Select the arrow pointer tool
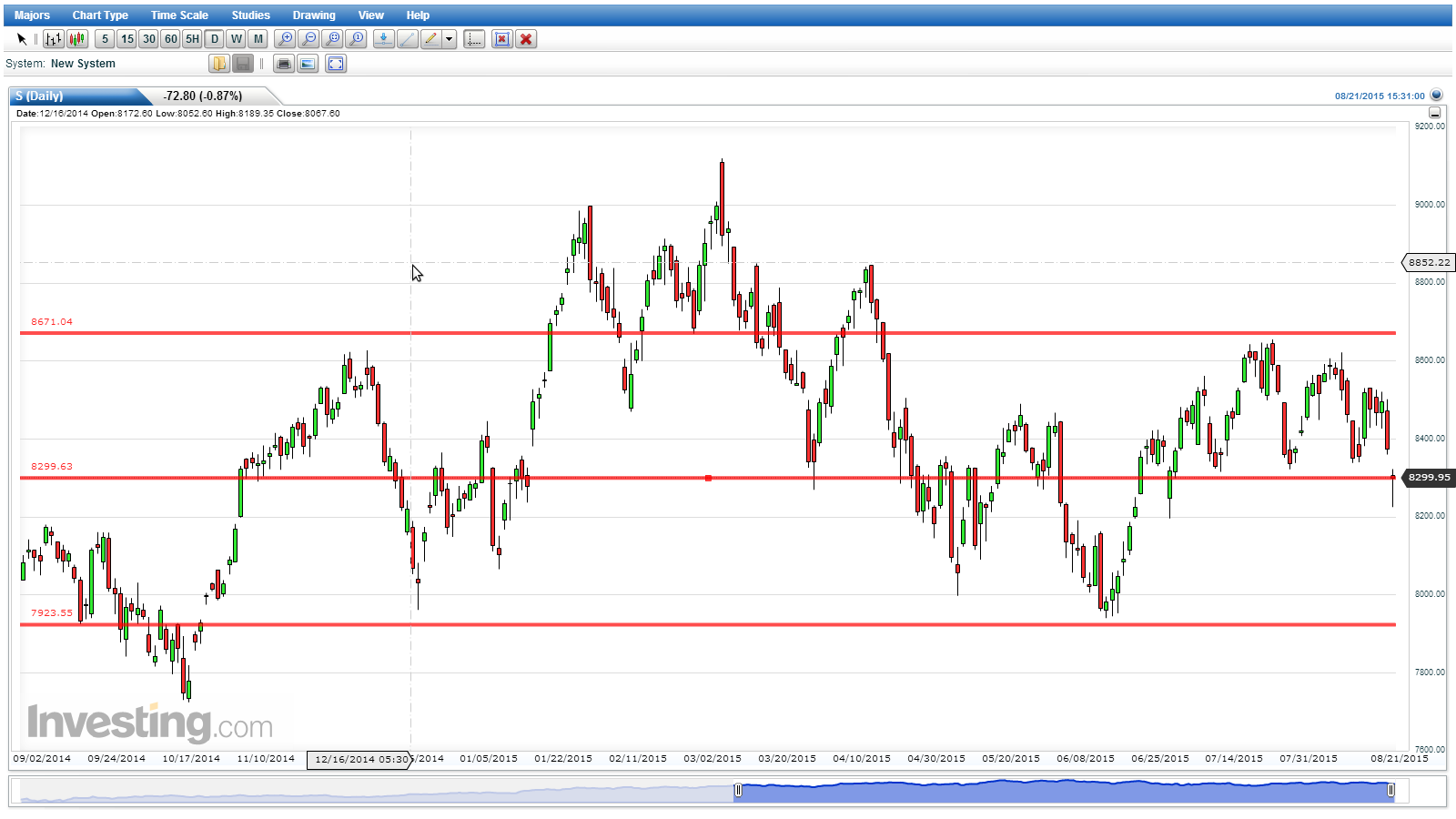This screenshot has height=819, width=1456. [x=22, y=39]
